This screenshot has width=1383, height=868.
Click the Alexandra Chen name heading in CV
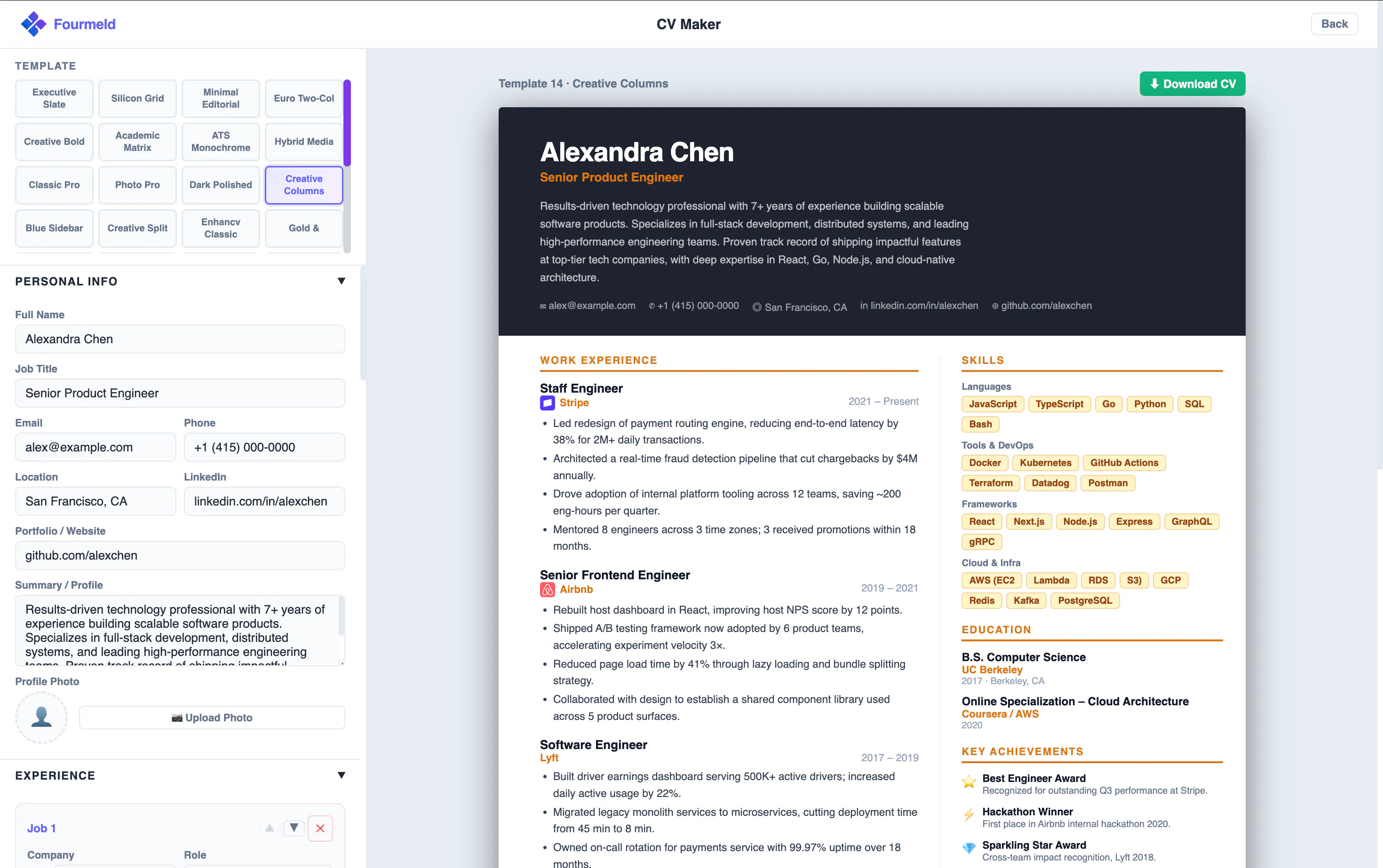tap(637, 152)
